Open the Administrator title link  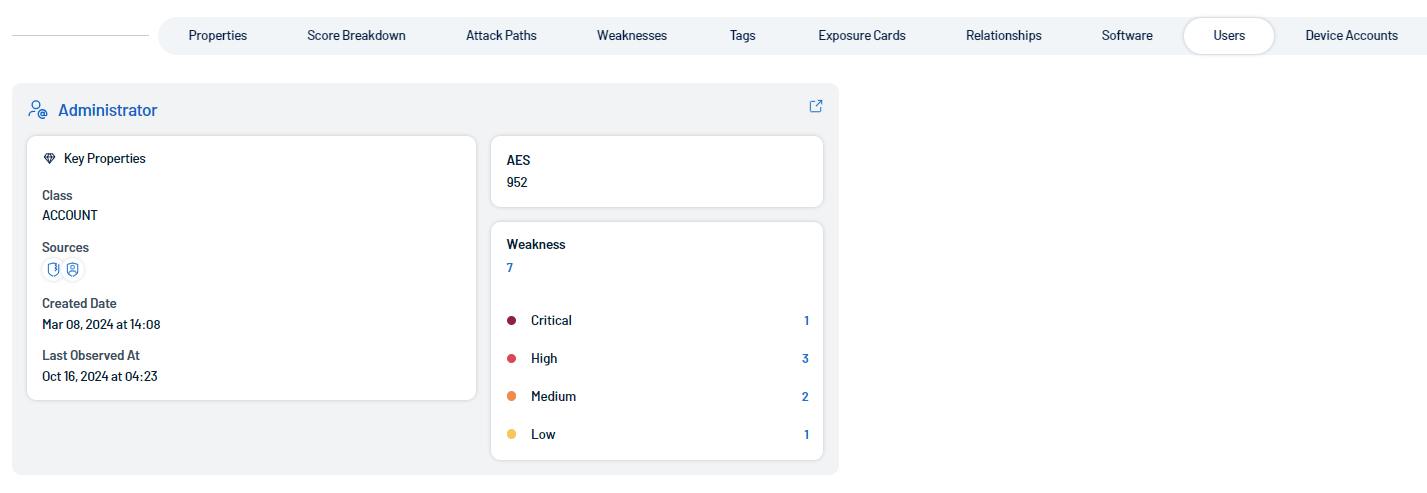[x=108, y=110]
